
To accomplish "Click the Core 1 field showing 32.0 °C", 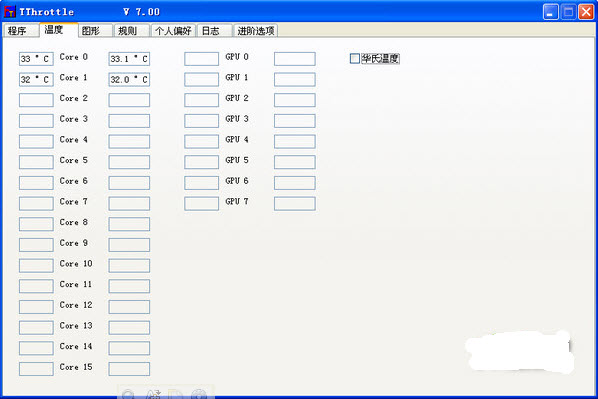I will click(129, 79).
